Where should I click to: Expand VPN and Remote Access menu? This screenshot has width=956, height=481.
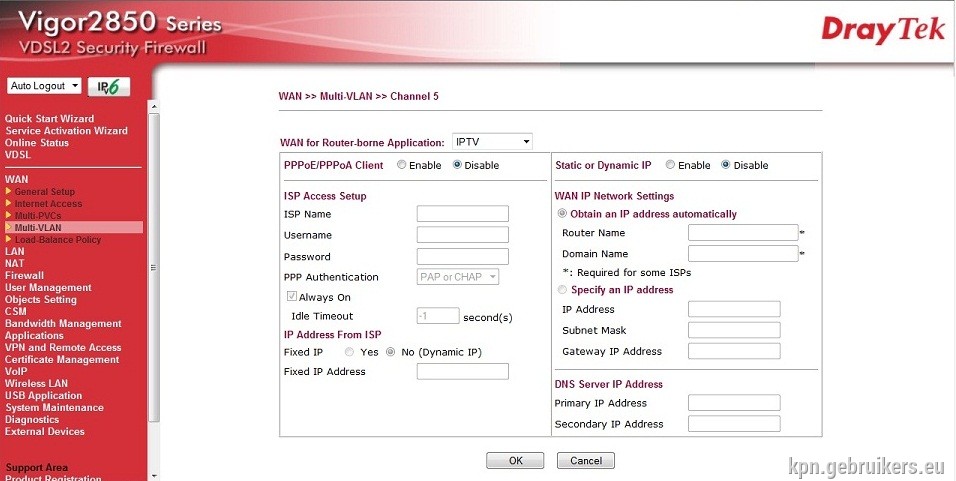click(63, 347)
